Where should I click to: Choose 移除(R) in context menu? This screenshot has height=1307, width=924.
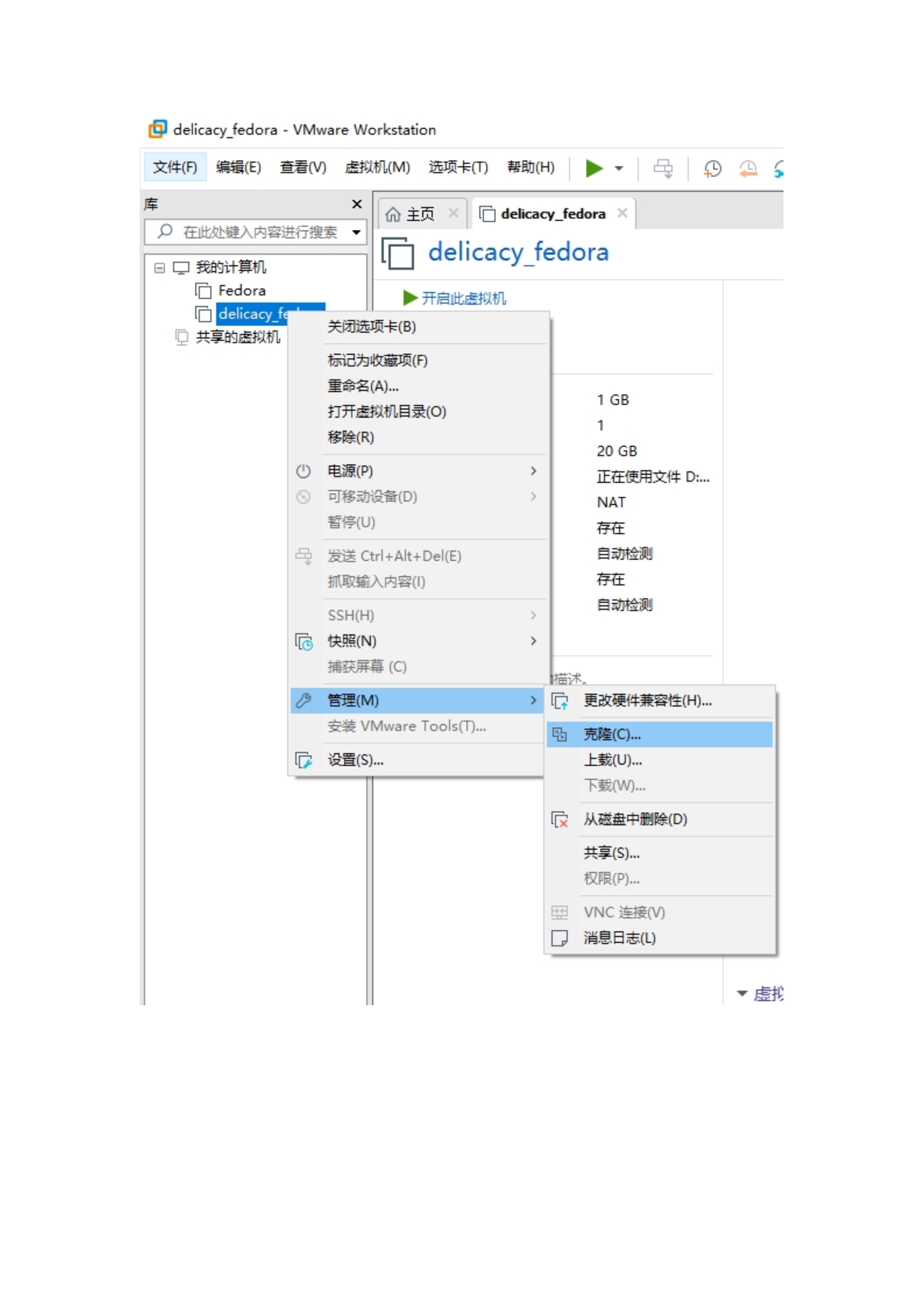pyautogui.click(x=419, y=437)
